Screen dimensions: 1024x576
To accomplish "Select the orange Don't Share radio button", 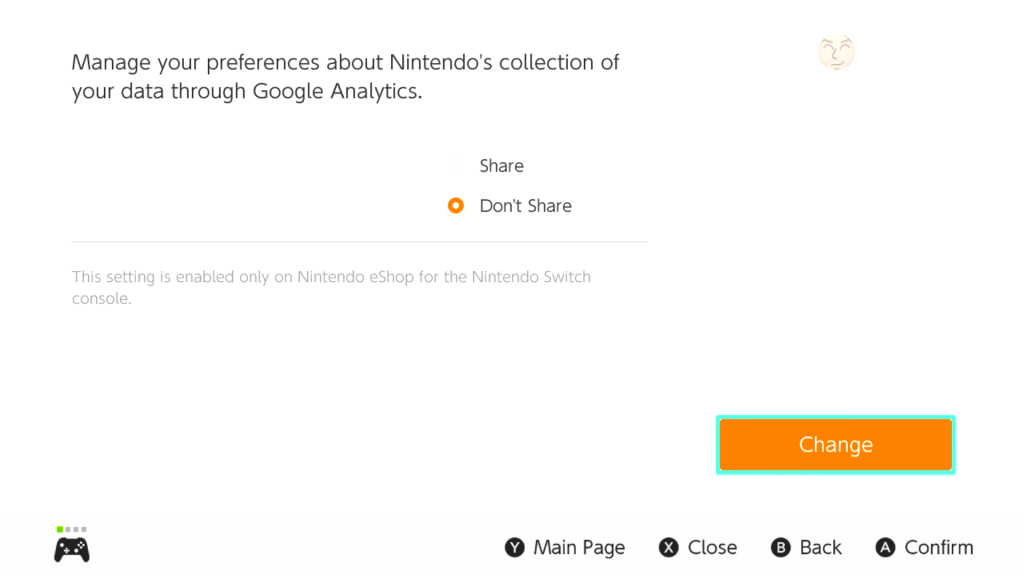I will (456, 206).
